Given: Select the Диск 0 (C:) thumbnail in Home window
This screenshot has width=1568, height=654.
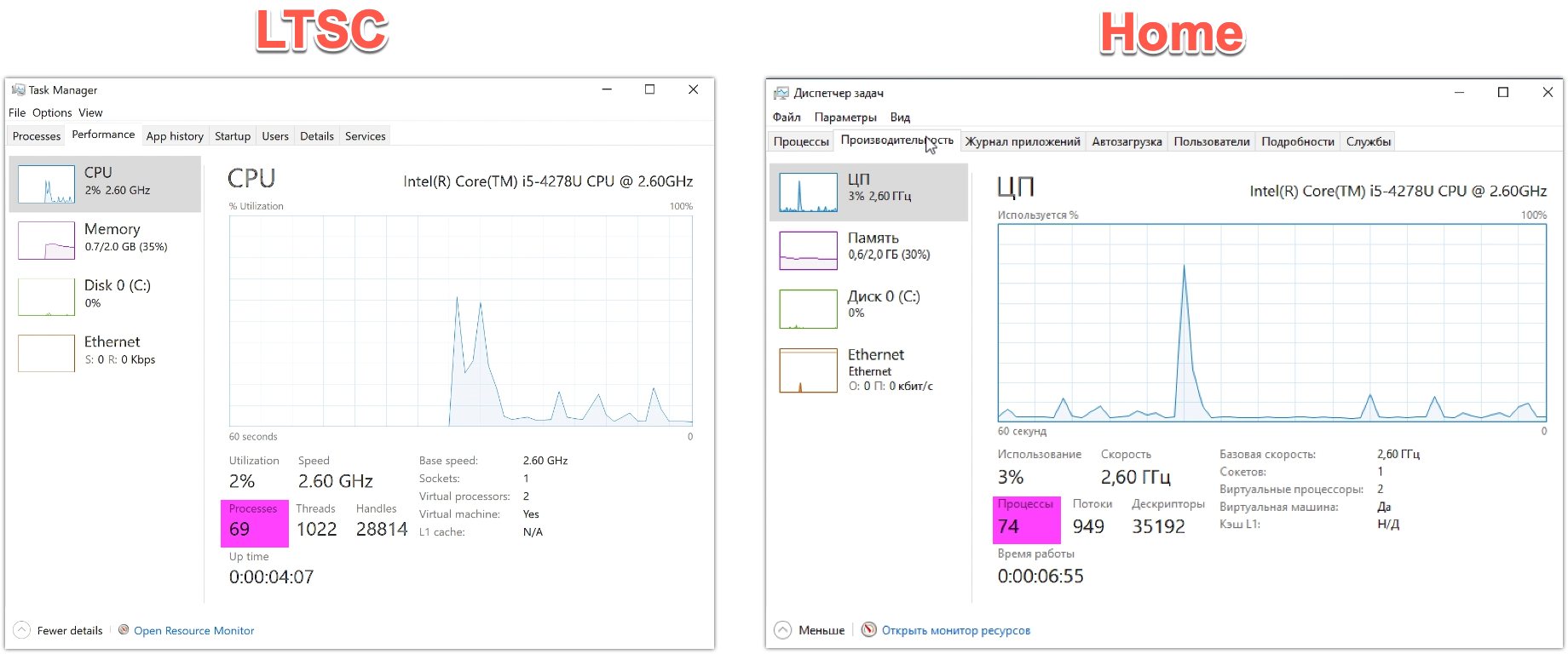Looking at the screenshot, I should [809, 309].
